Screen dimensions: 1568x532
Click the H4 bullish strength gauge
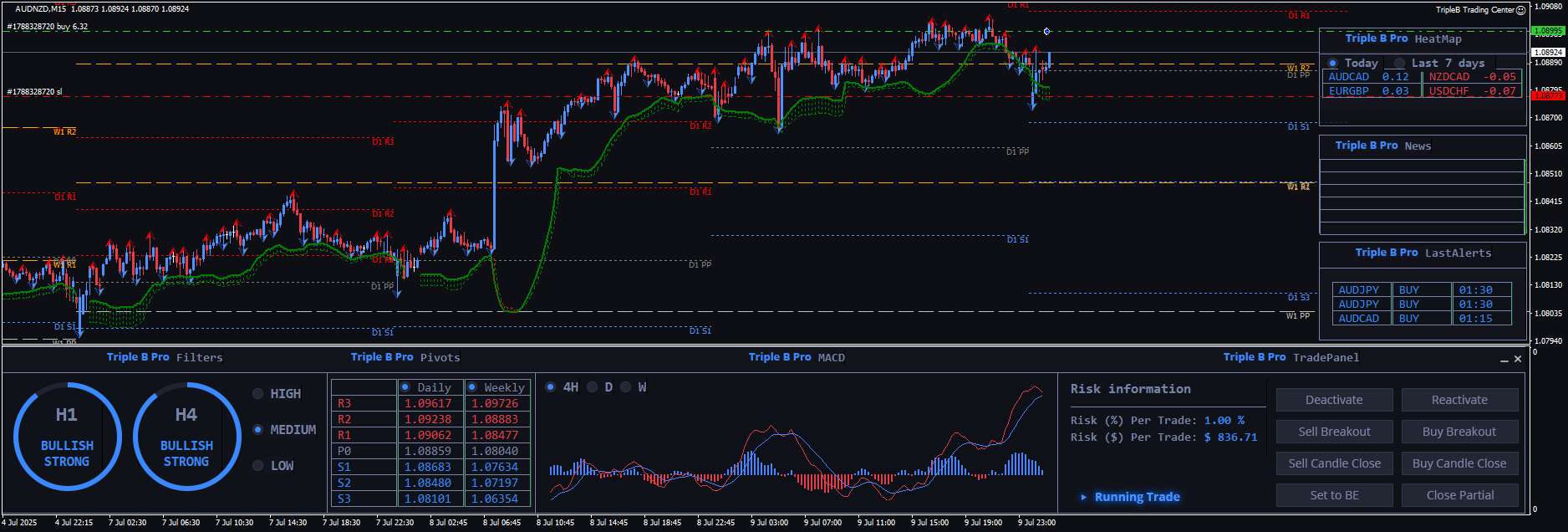pos(186,436)
